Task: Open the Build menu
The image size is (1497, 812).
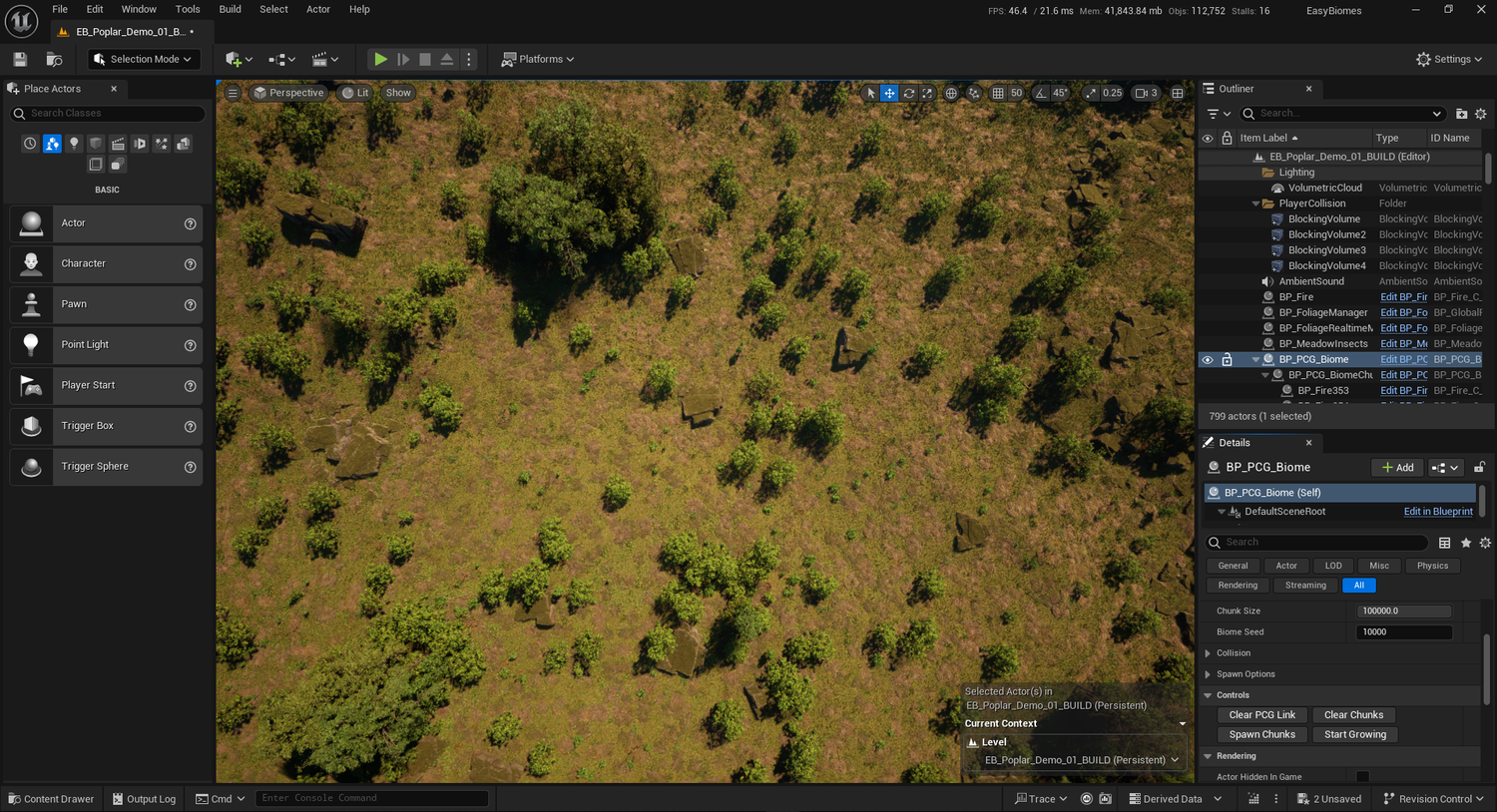Action: pyautogui.click(x=230, y=9)
